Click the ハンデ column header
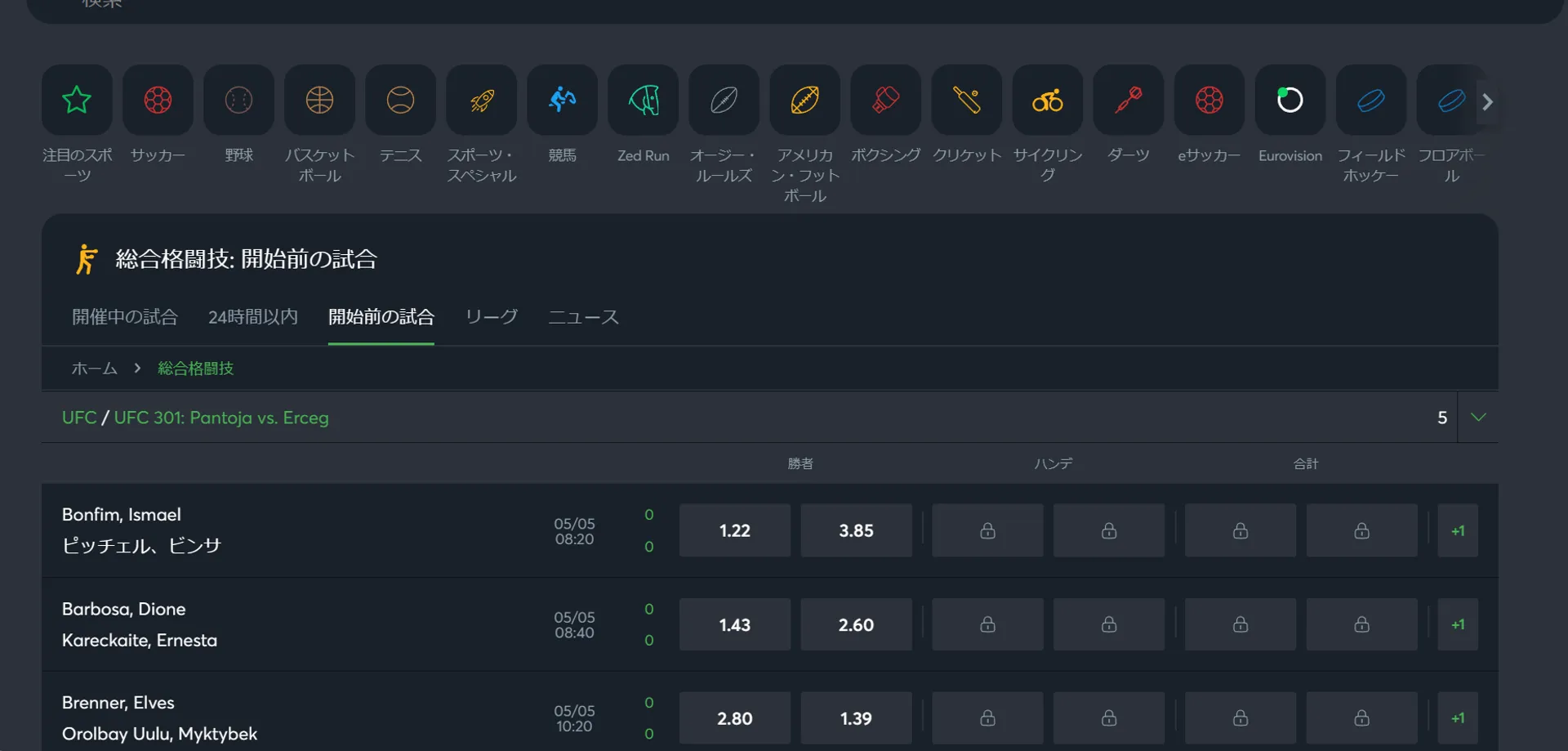The image size is (1568, 751). (1053, 463)
